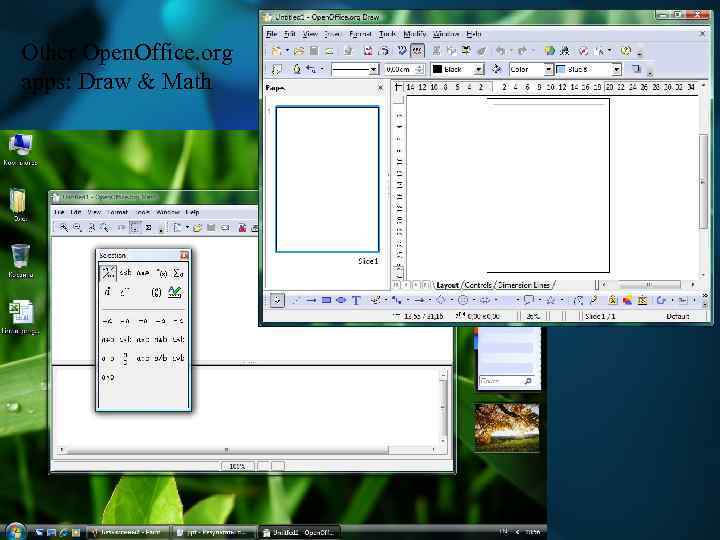The width and height of the screenshot is (720, 540).
Task: Toggle Set Operations category in Selection
Action: [143, 273]
